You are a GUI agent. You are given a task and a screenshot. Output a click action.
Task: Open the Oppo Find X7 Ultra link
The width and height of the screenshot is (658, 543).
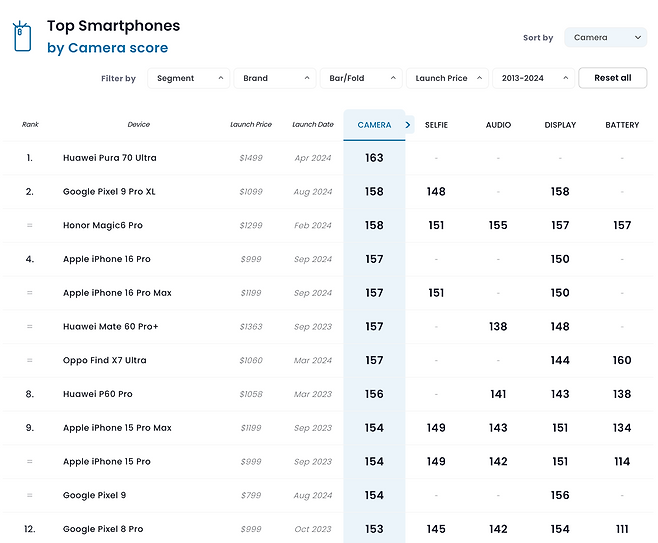click(104, 360)
